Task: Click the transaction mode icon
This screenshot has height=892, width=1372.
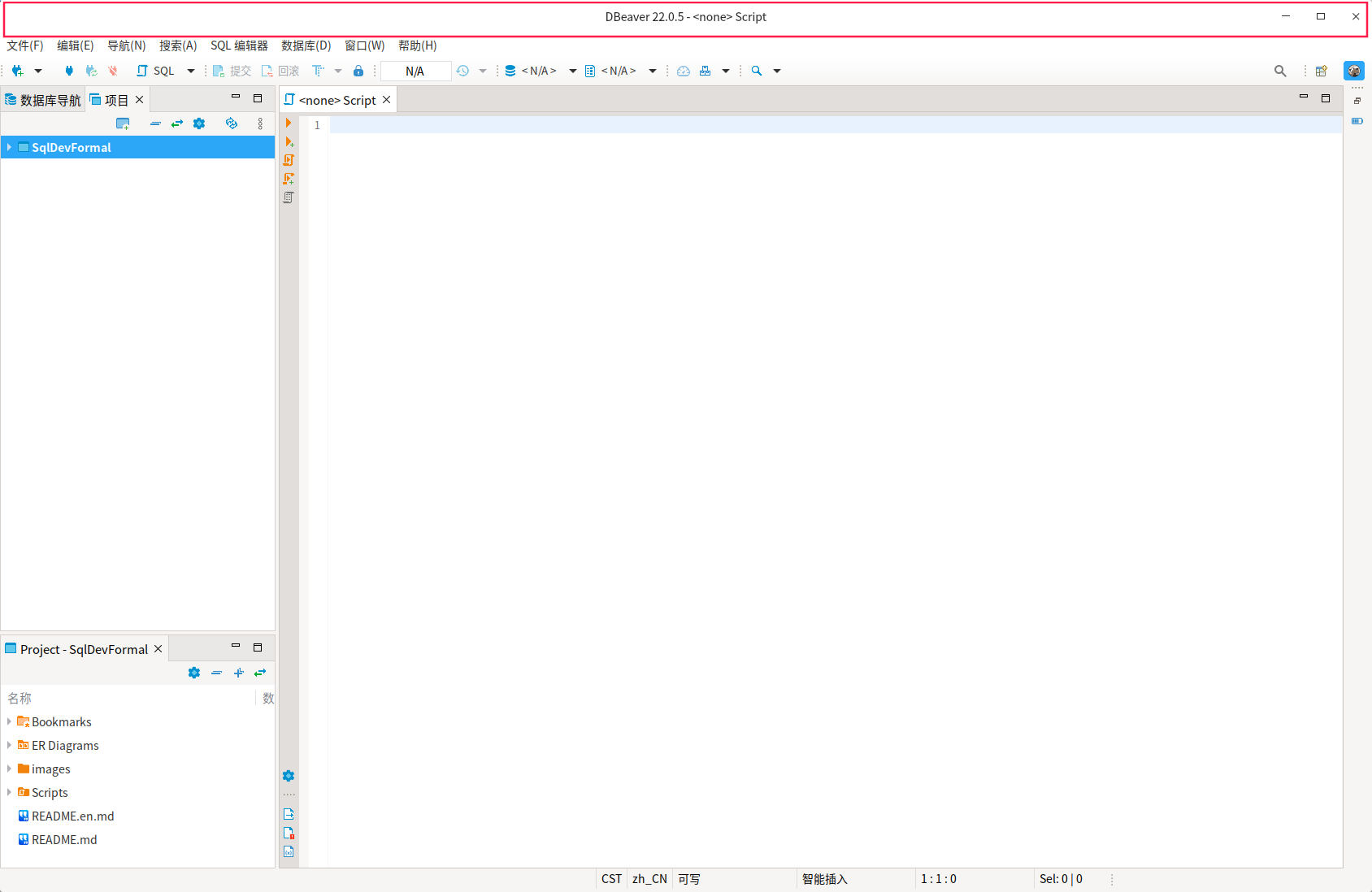Action: (x=319, y=71)
